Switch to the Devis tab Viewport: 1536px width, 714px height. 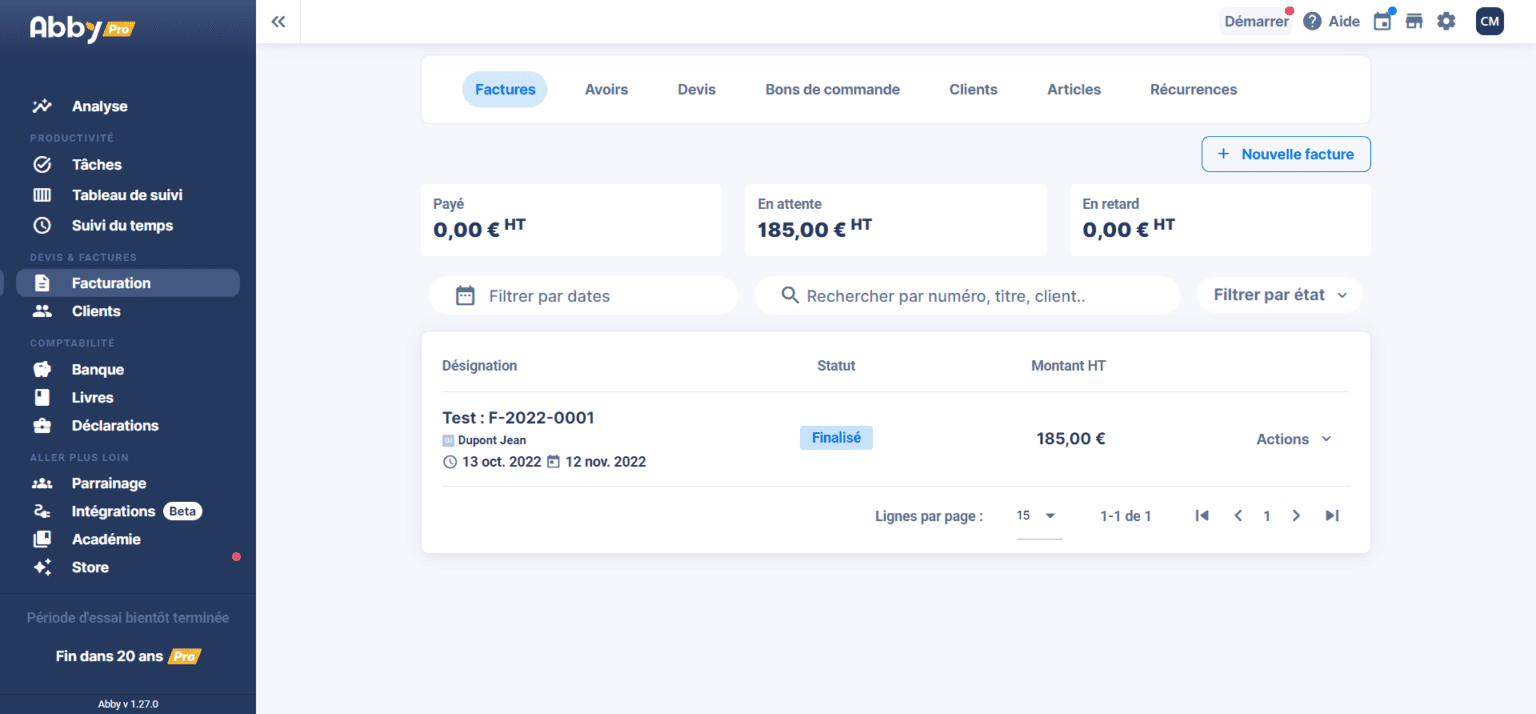point(696,89)
